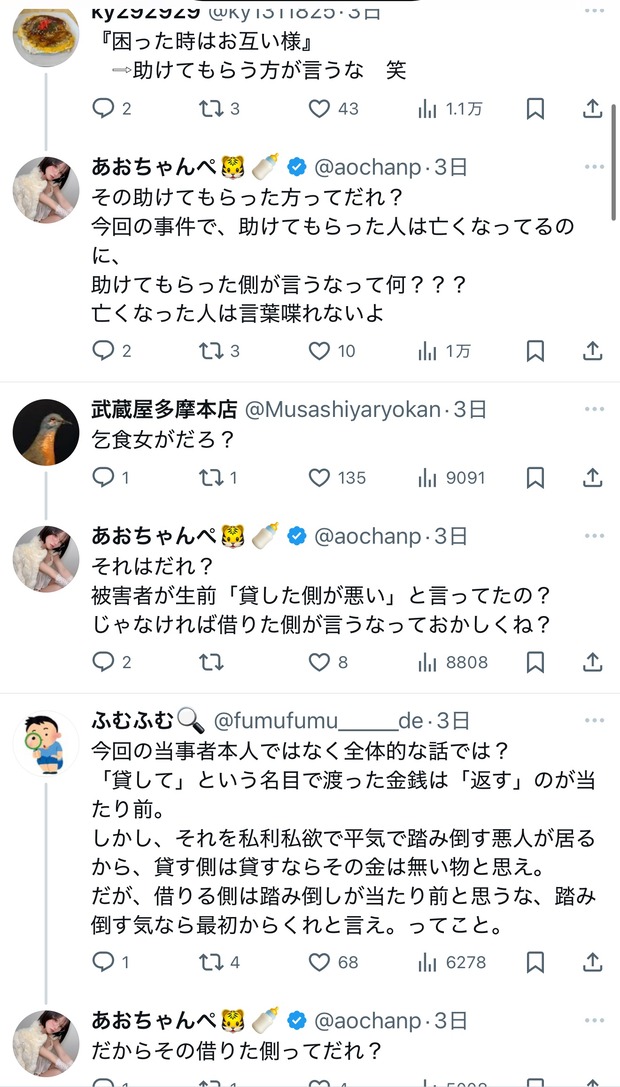This screenshot has width=620, height=1087.
Task: Like the tweet with 135 likes
Action: 319,478
